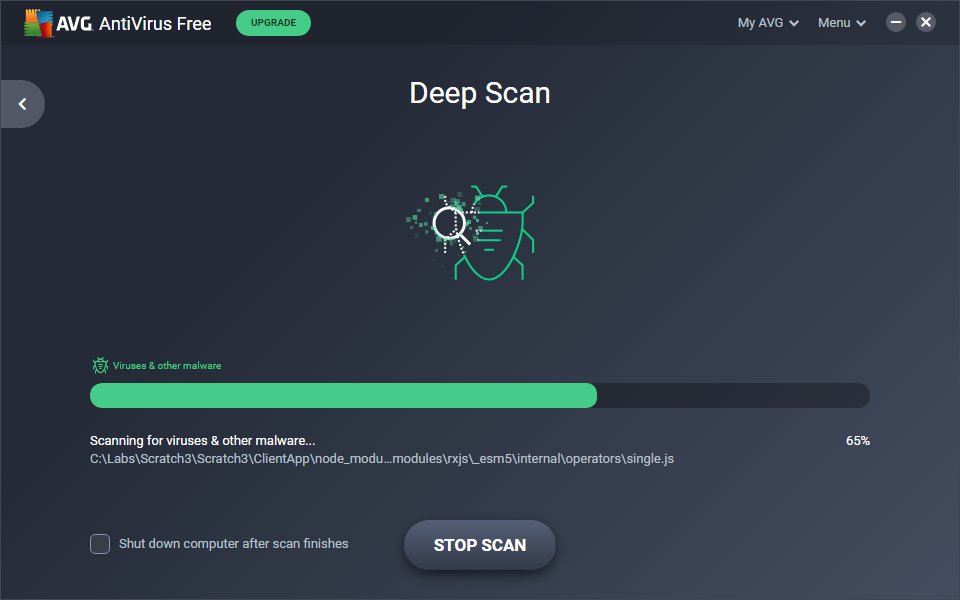Click the magnifying glass in the scan graphic

pyautogui.click(x=452, y=224)
